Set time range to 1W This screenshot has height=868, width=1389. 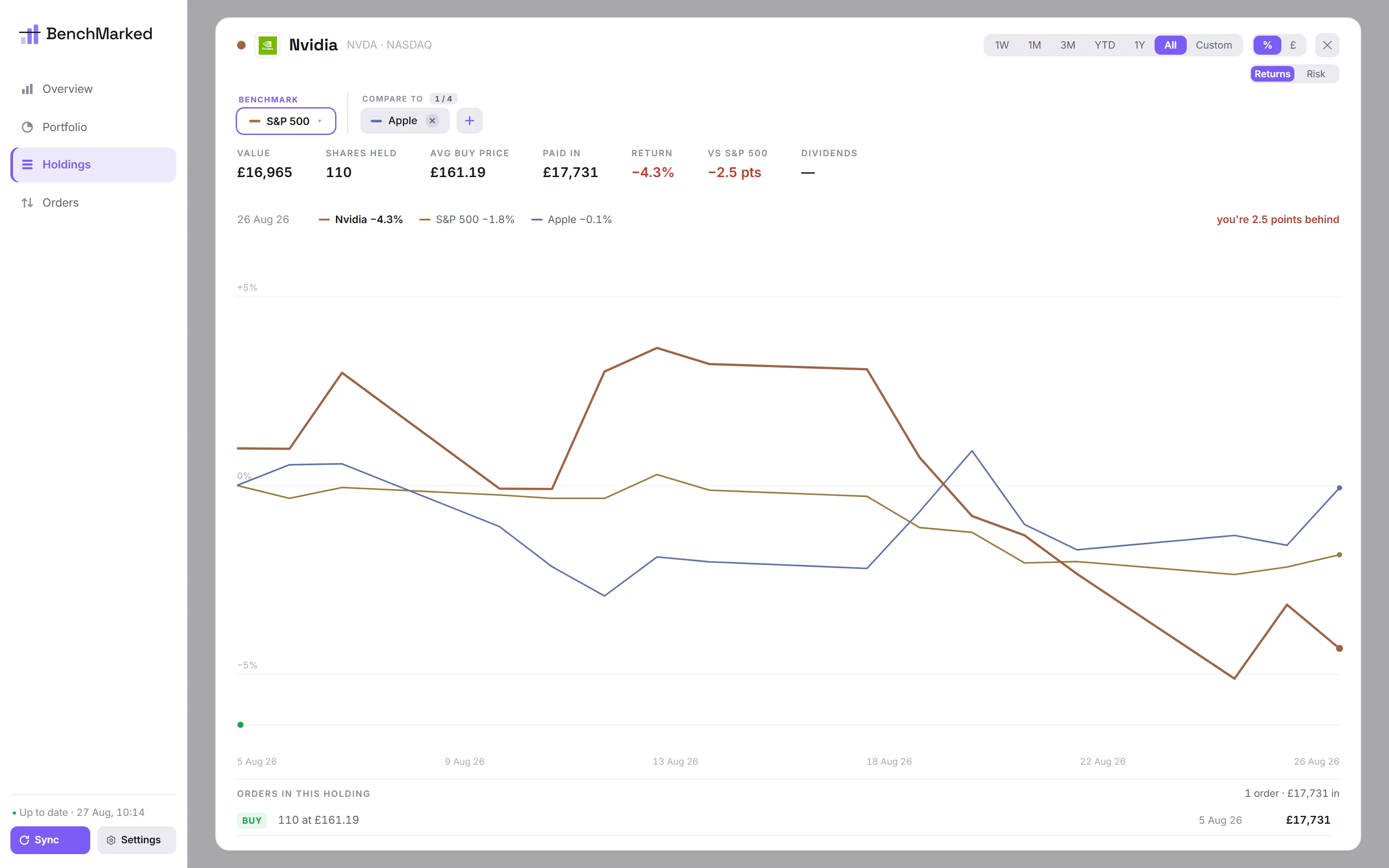1001,45
